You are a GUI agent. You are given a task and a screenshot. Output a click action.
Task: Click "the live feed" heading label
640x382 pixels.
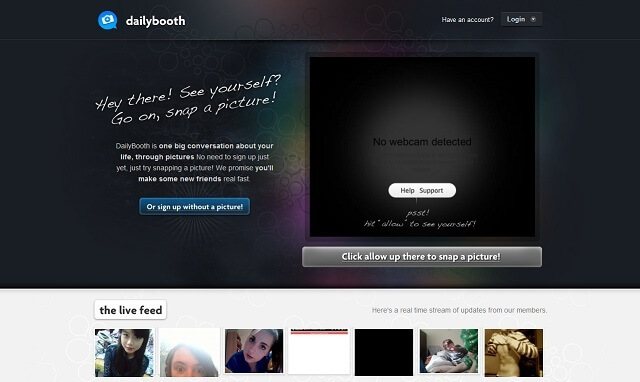pos(131,310)
